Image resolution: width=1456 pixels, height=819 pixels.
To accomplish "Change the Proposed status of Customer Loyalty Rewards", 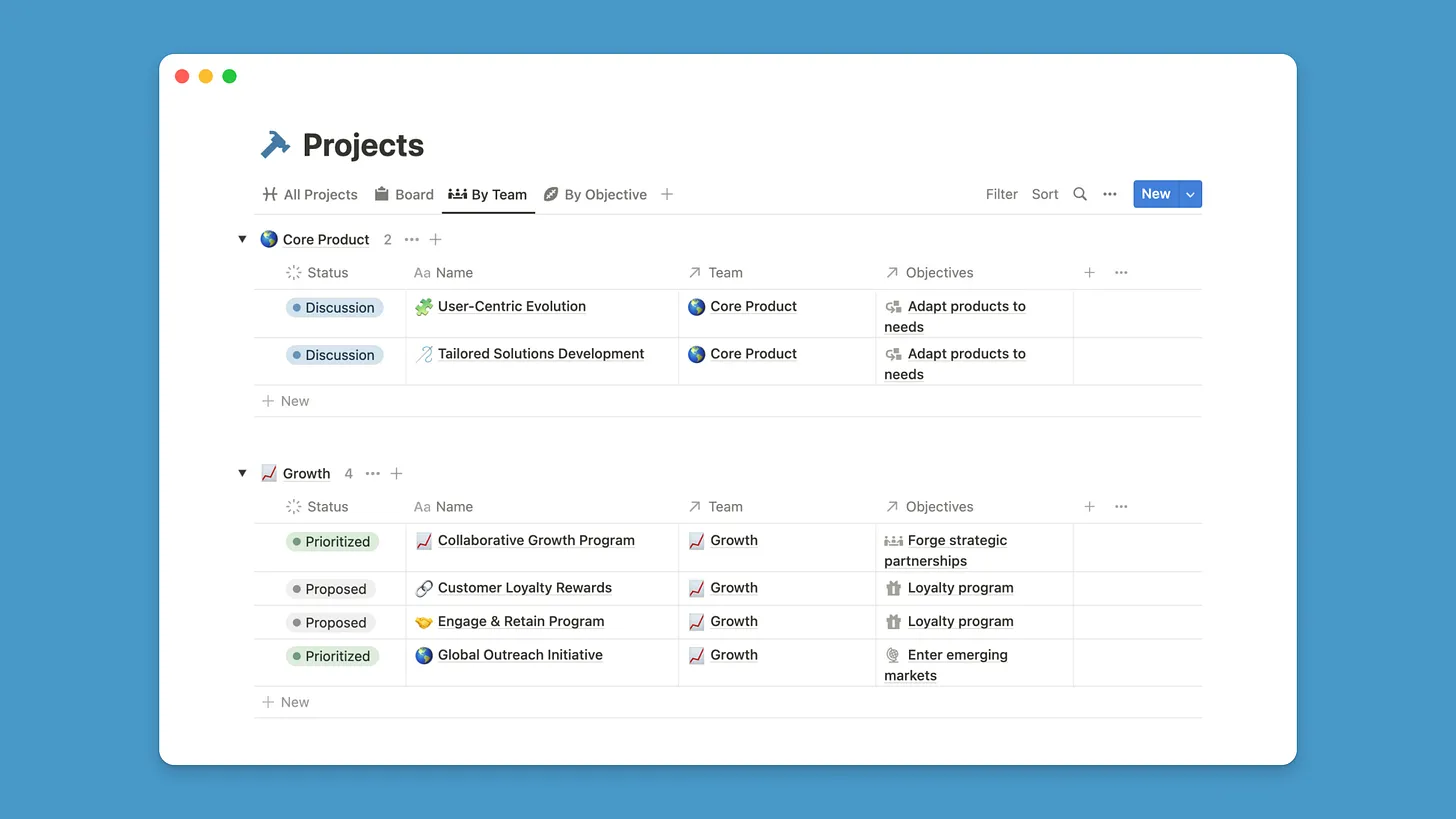I will [331, 589].
